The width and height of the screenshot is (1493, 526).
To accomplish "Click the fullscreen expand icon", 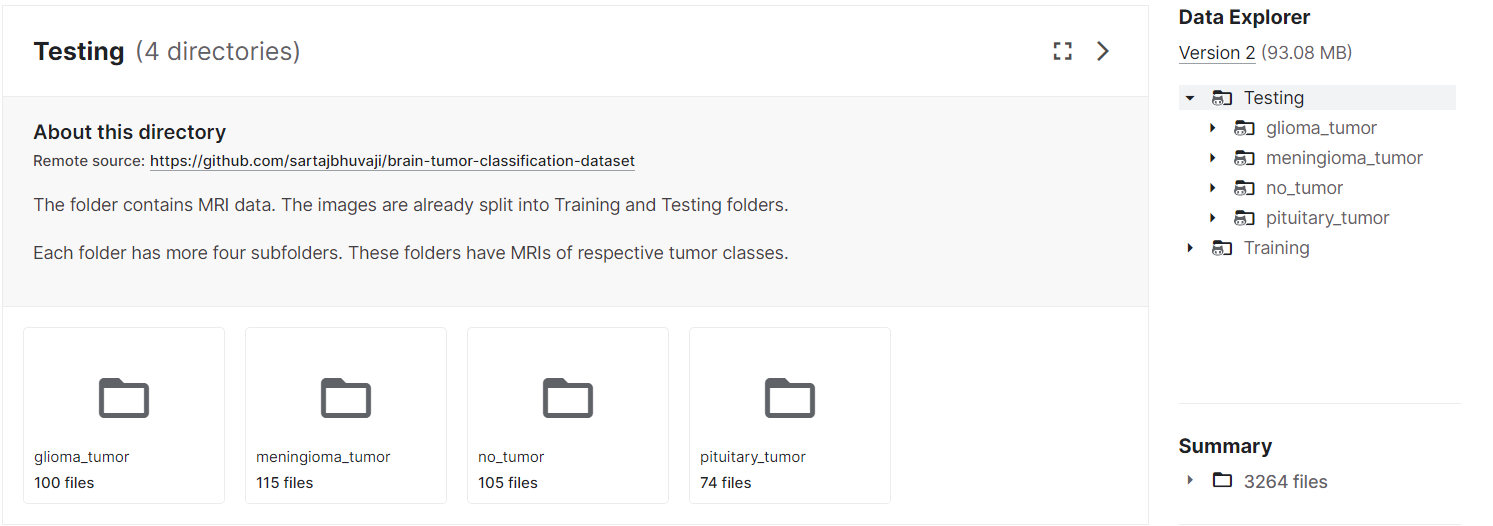I will click(x=1062, y=51).
